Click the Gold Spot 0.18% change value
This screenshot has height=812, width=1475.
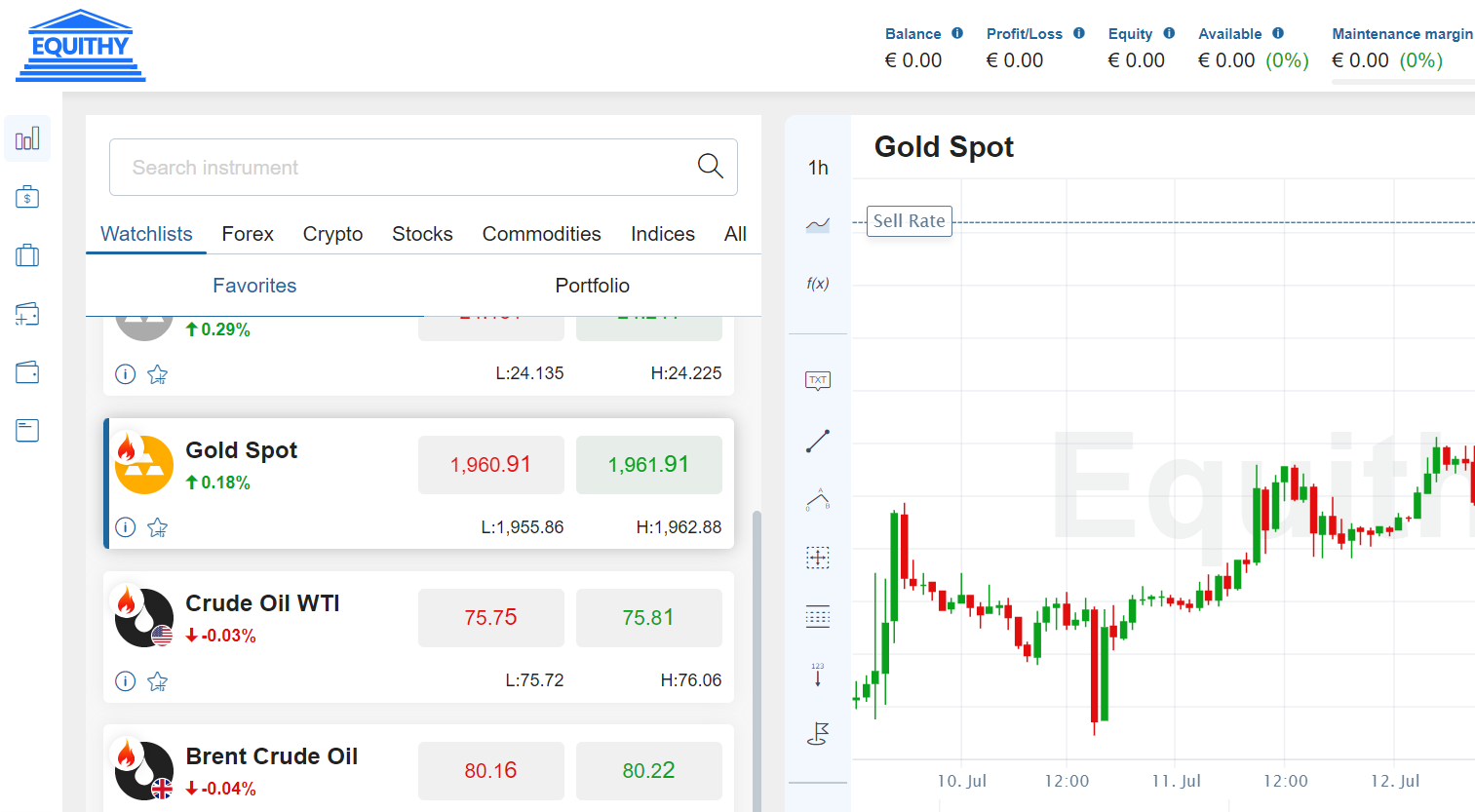tap(218, 483)
